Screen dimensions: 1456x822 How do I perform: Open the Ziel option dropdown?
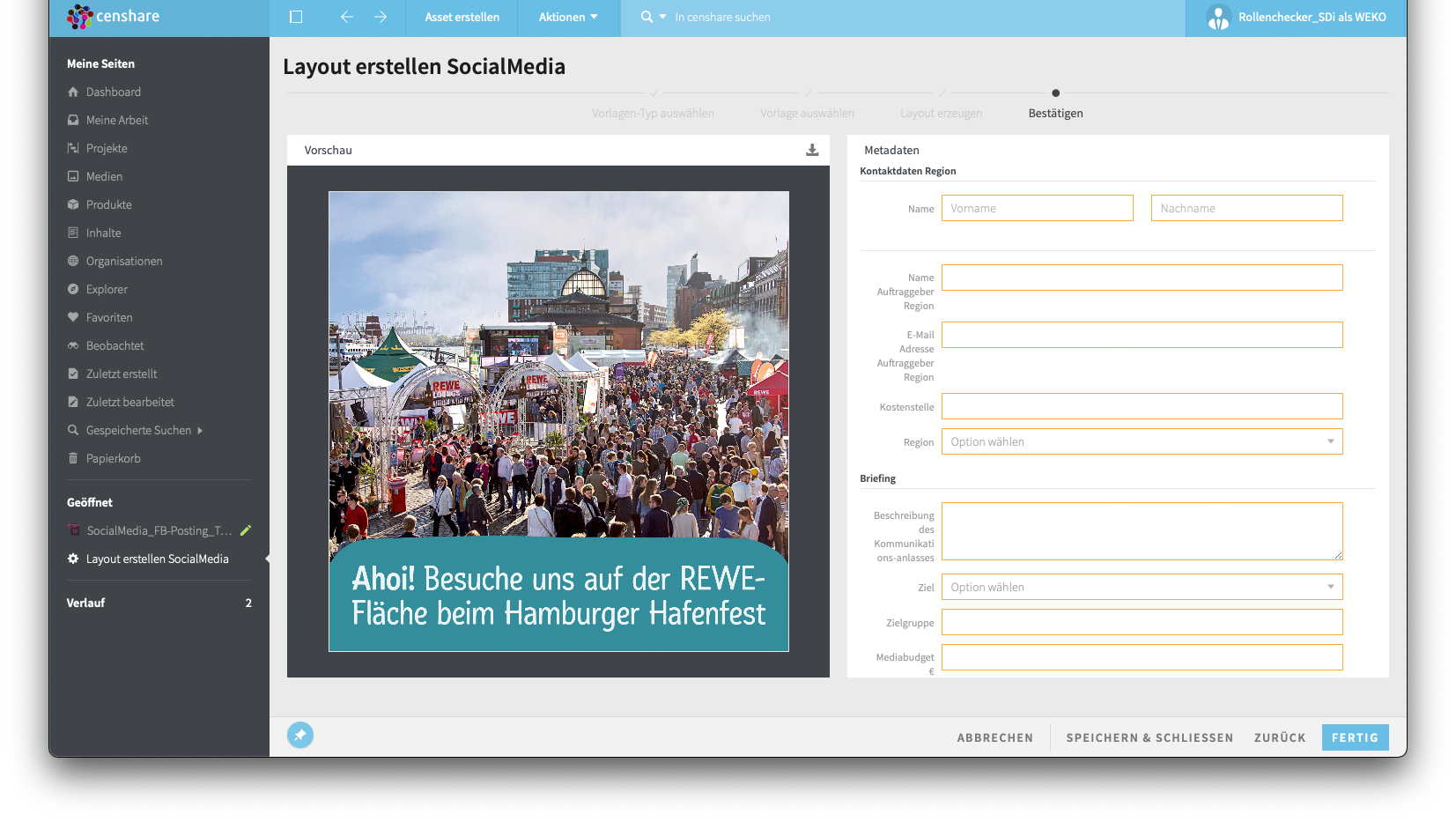pyautogui.click(x=1142, y=587)
